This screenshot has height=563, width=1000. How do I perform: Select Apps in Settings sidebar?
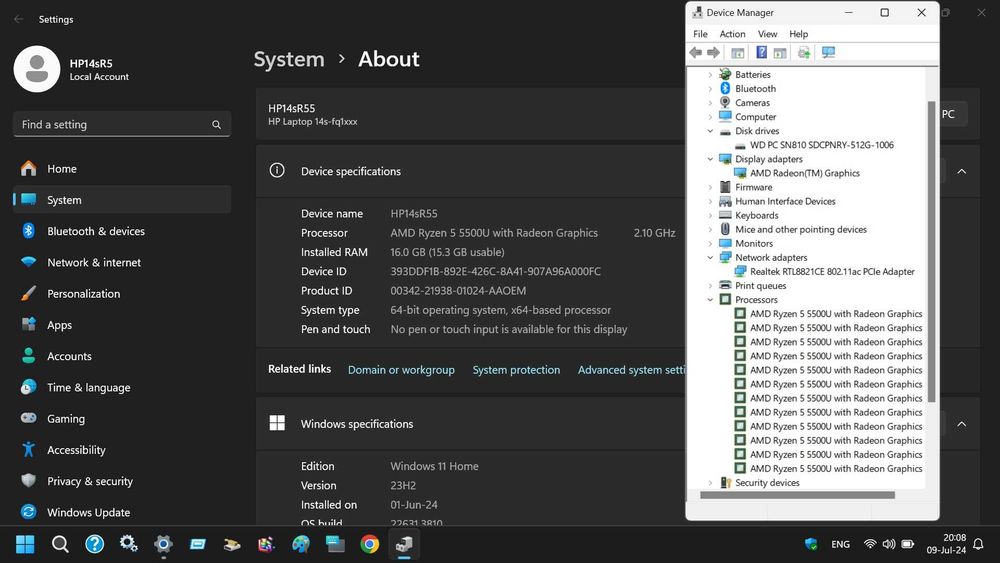(122, 325)
